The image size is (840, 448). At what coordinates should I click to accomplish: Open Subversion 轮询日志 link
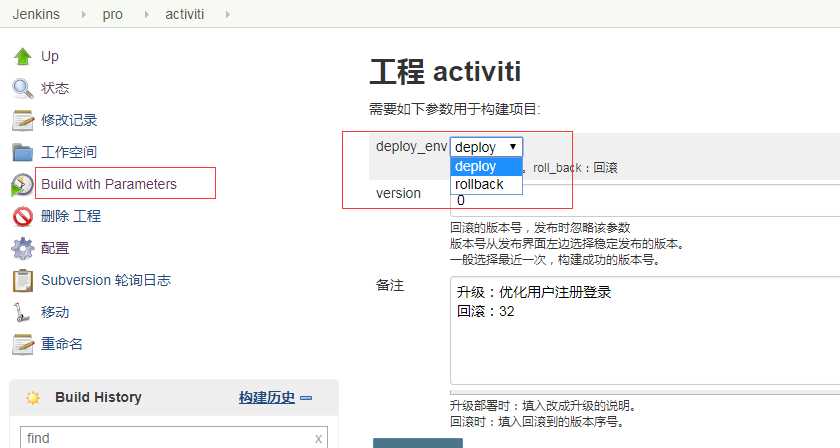[x=106, y=280]
